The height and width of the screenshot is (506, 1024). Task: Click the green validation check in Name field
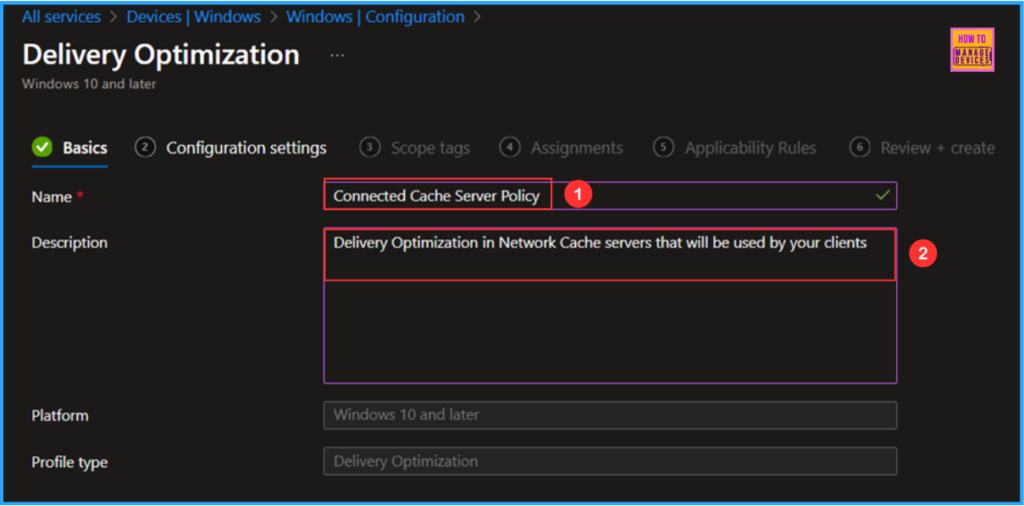(x=882, y=195)
